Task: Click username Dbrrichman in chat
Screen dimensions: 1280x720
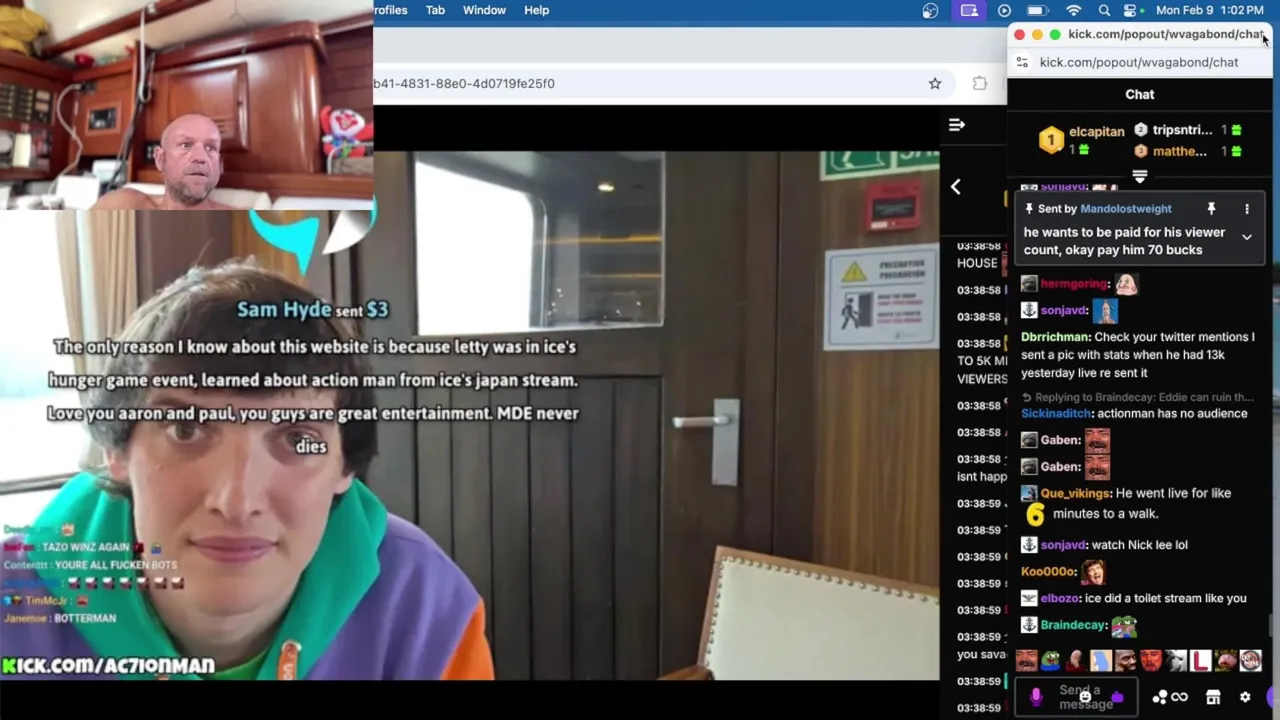Action: (1055, 337)
